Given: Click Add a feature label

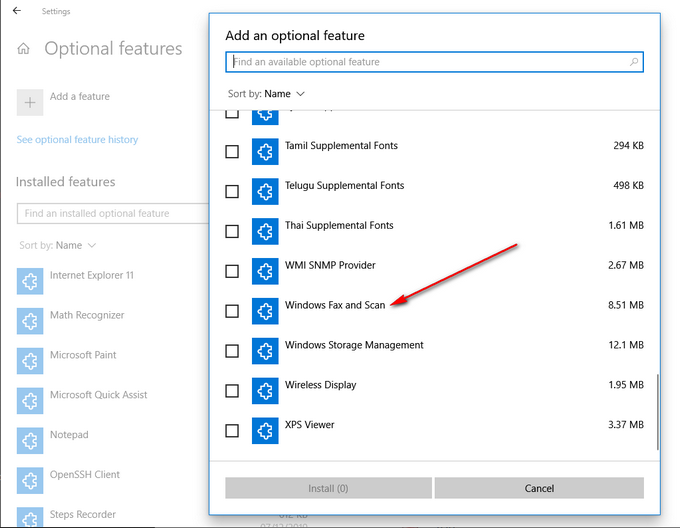Looking at the screenshot, I should tap(80, 96).
